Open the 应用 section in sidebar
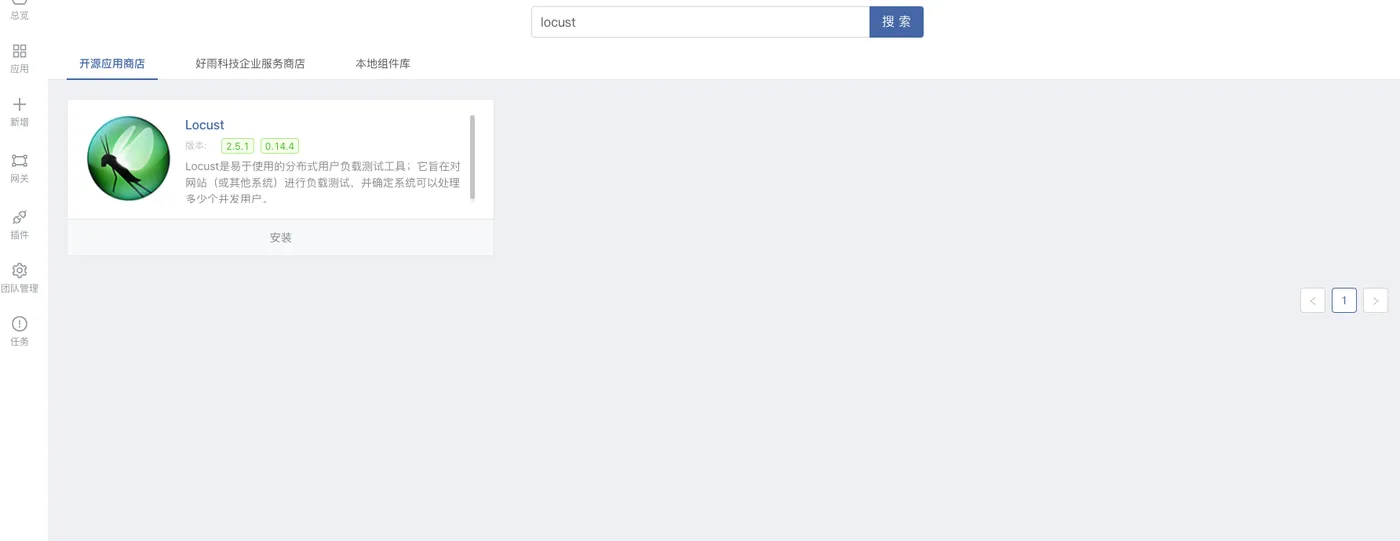1400x541 pixels. (19, 58)
